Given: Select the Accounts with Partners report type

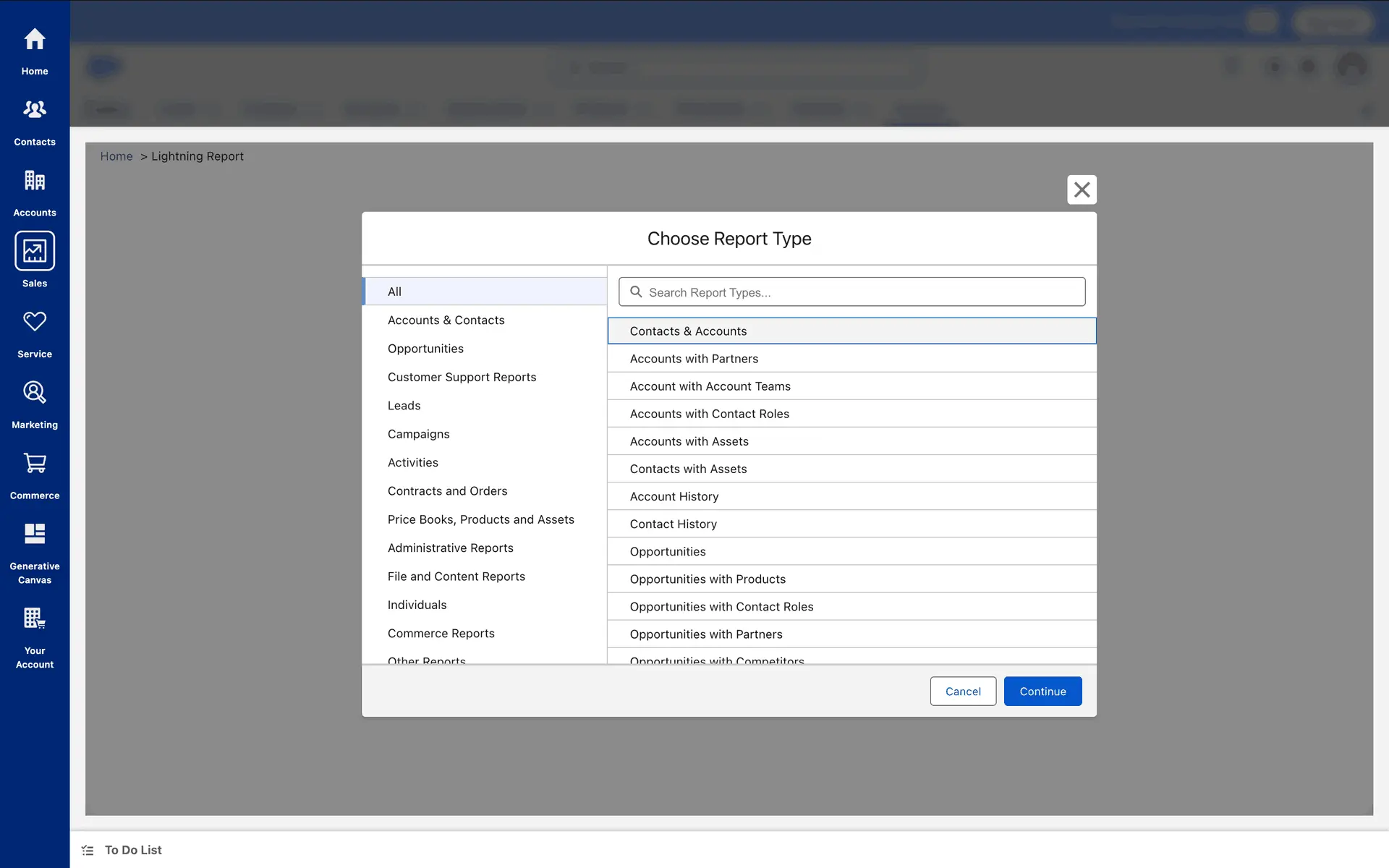Looking at the screenshot, I should point(694,359).
